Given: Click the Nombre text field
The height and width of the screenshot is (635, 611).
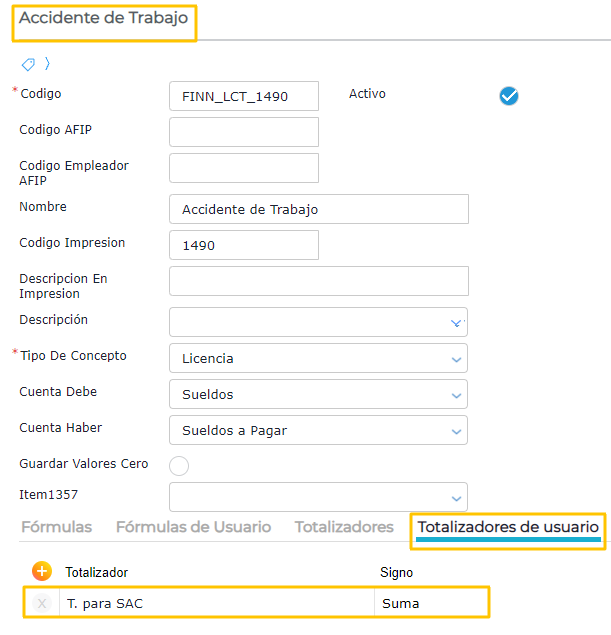Looking at the screenshot, I should point(318,209).
